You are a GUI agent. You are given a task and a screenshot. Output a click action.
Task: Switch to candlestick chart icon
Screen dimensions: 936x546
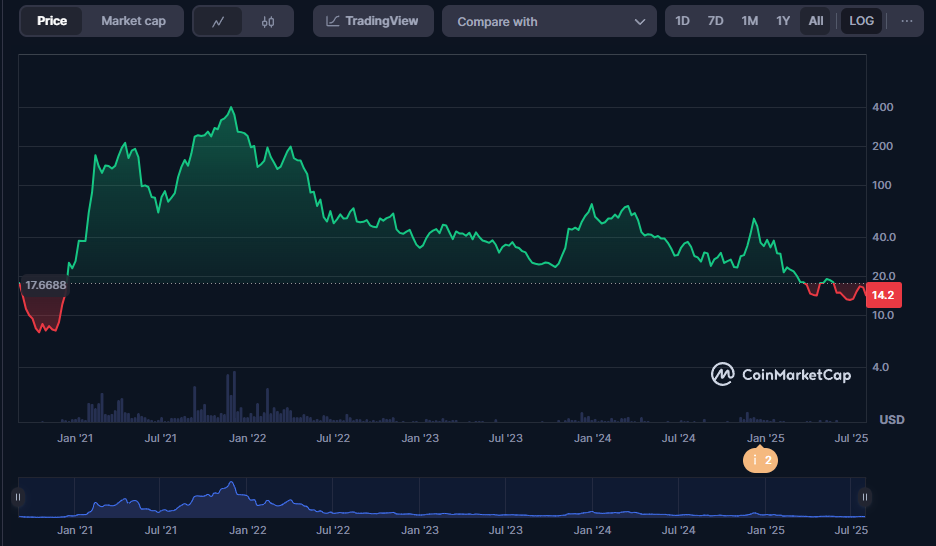pos(268,21)
